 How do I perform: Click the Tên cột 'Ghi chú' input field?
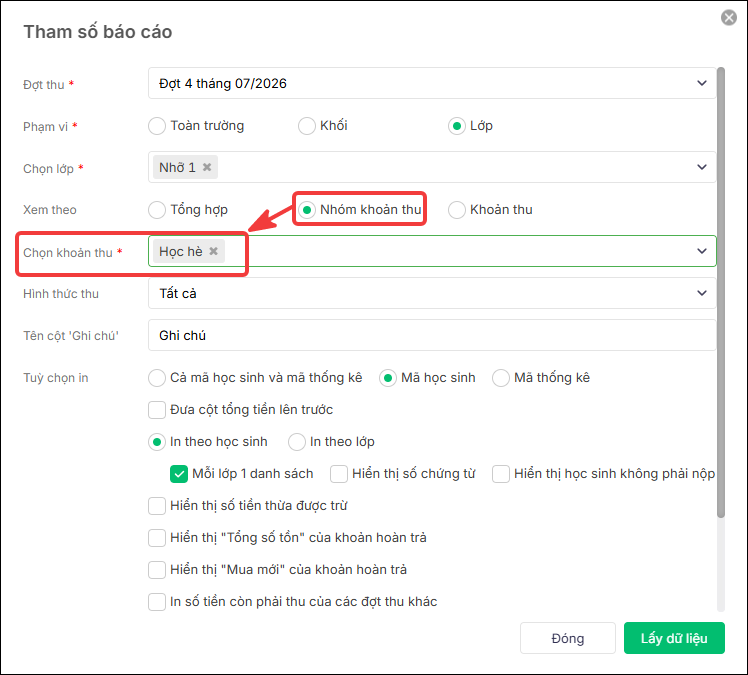point(432,335)
